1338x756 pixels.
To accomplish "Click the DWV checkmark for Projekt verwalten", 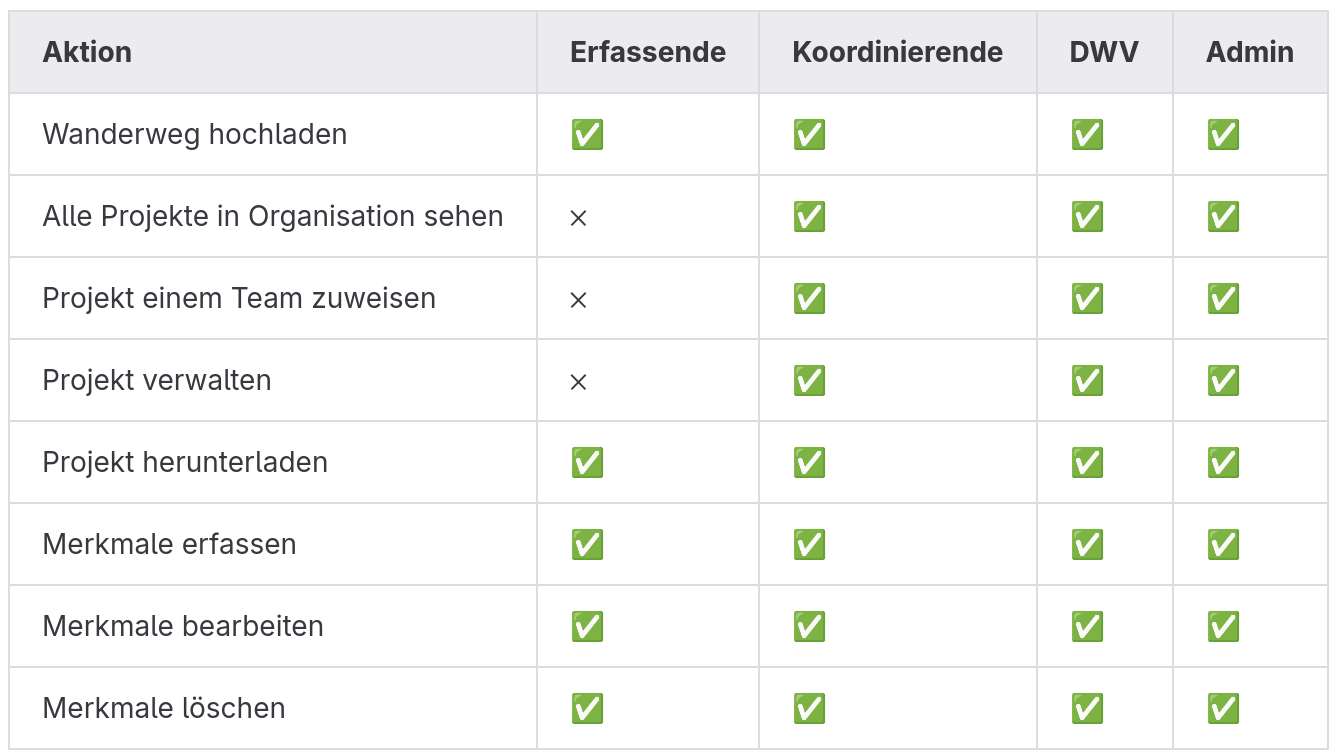I will pyautogui.click(x=1087, y=380).
